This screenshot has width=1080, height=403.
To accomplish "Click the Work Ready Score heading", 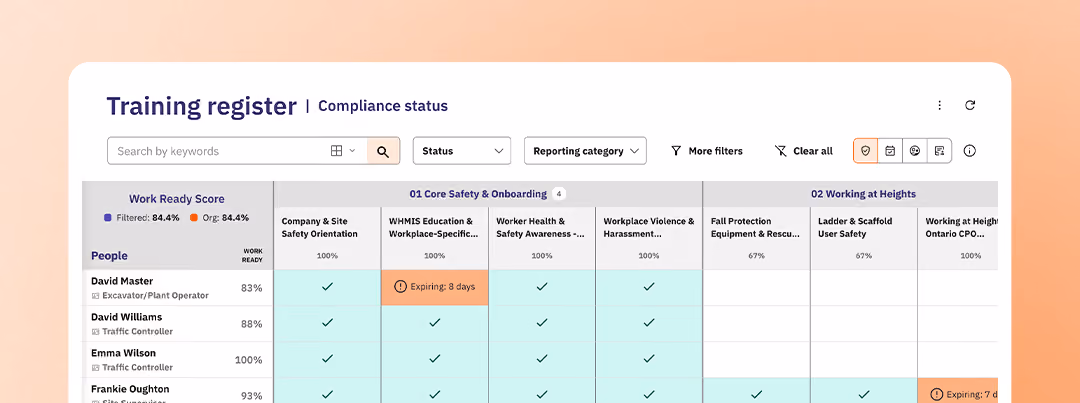I will pyautogui.click(x=177, y=199).
